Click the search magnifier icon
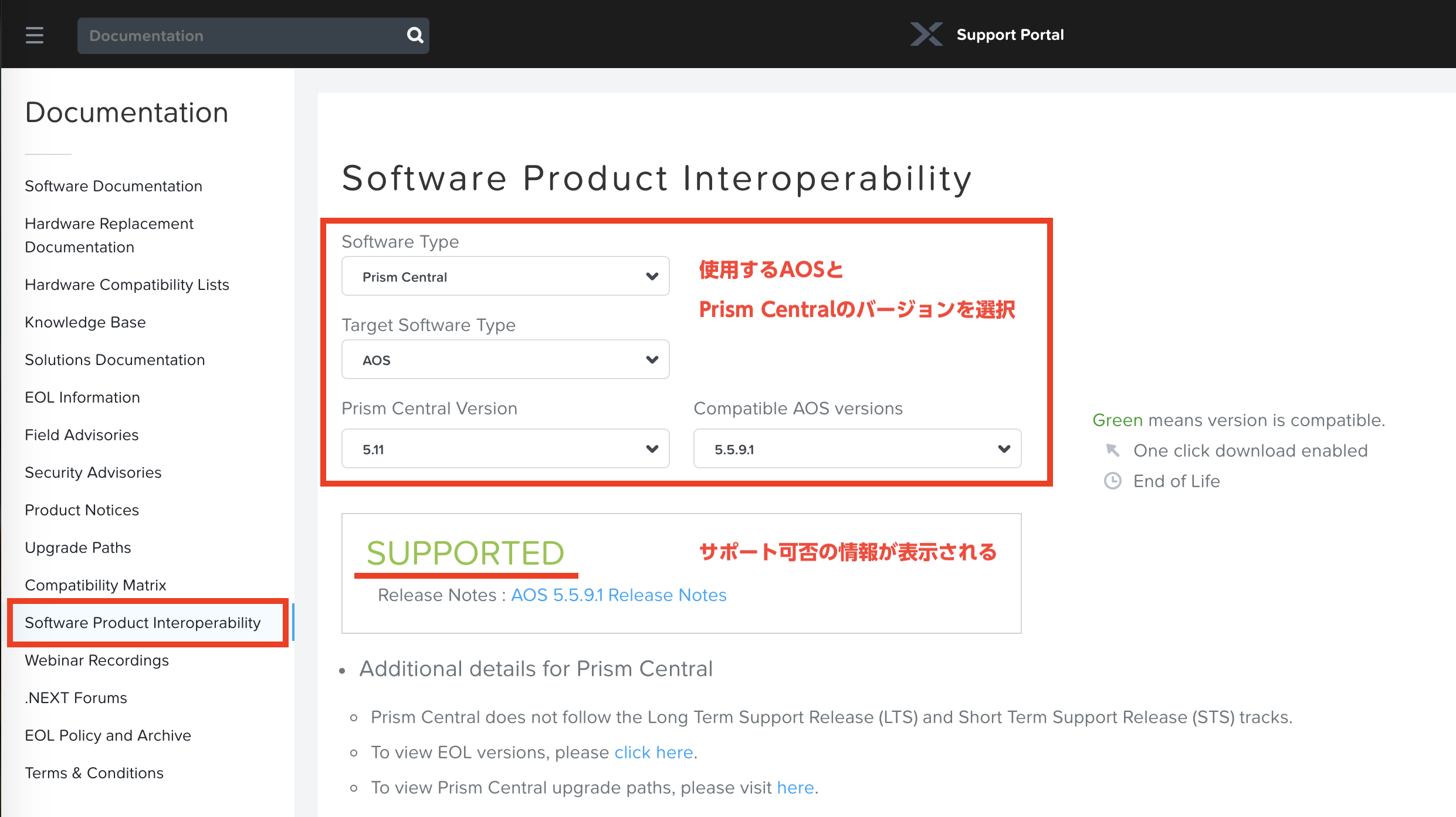The width and height of the screenshot is (1456, 817). pos(415,35)
